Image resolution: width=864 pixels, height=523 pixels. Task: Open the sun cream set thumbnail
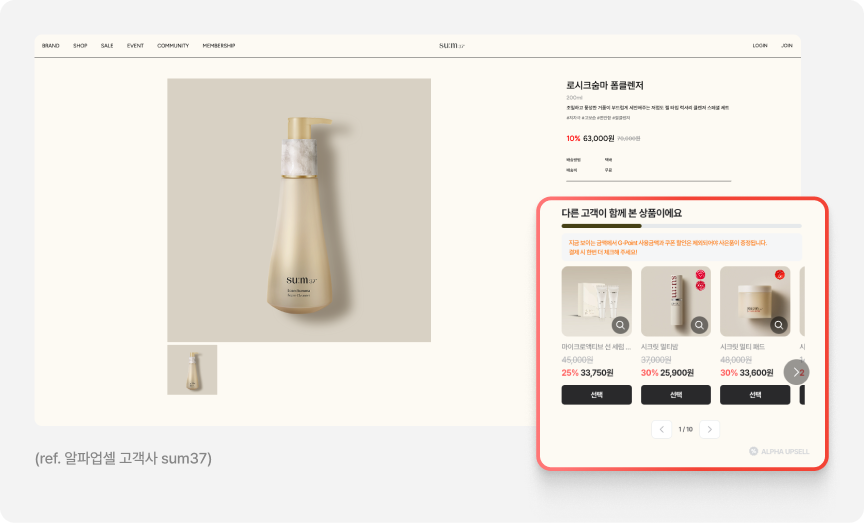click(x=597, y=301)
